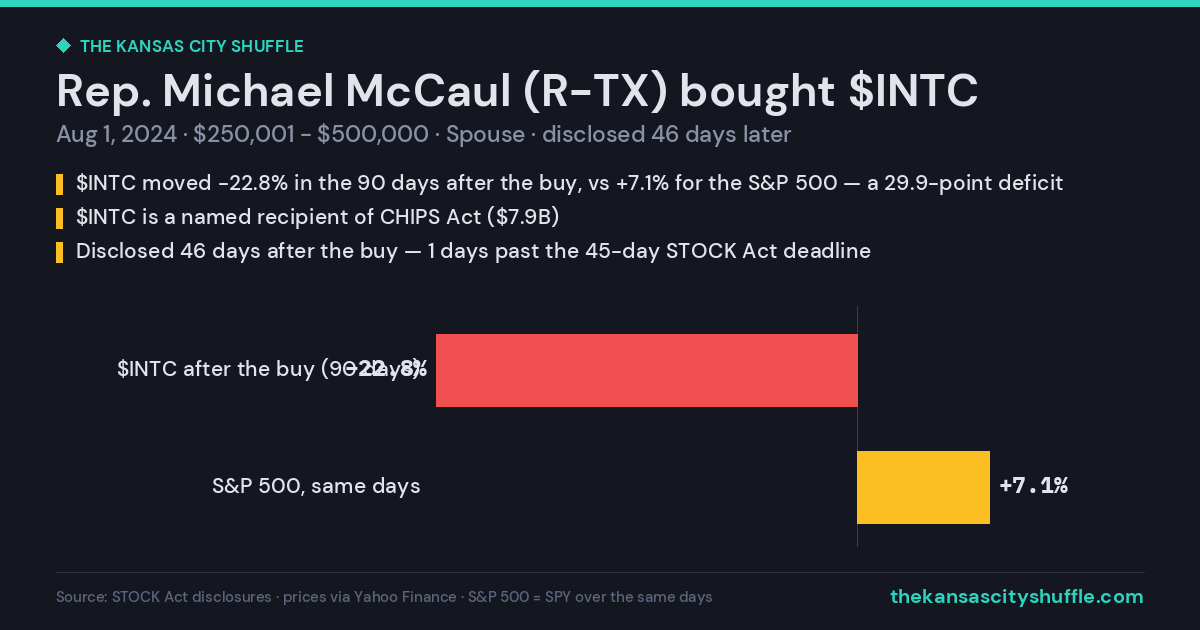
Task: Click the $INTC after the buy label
Action: pyautogui.click(x=272, y=369)
